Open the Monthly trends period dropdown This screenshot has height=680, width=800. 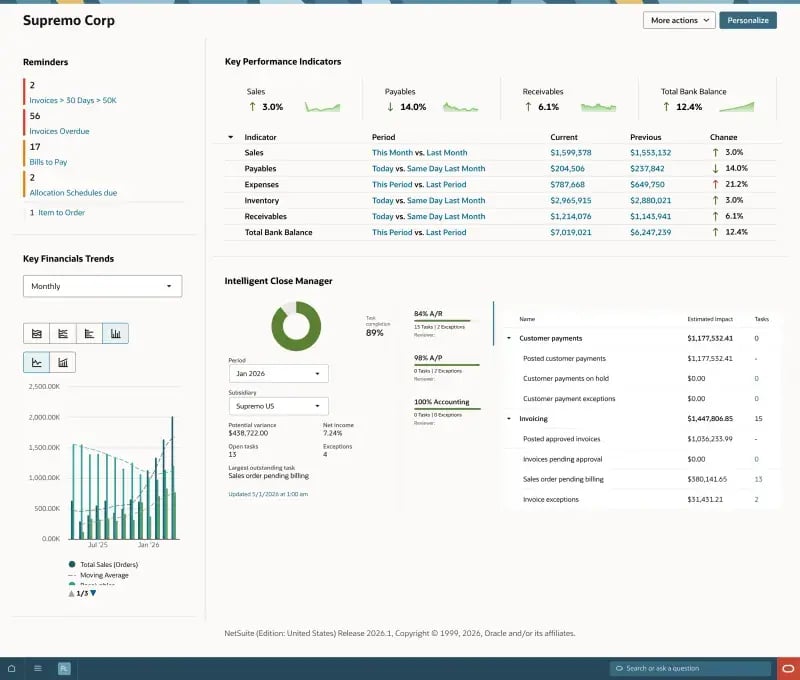click(103, 286)
